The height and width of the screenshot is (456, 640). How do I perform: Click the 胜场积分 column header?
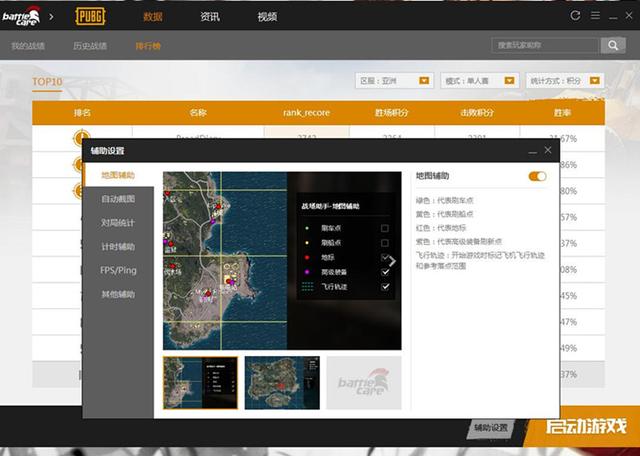point(391,113)
